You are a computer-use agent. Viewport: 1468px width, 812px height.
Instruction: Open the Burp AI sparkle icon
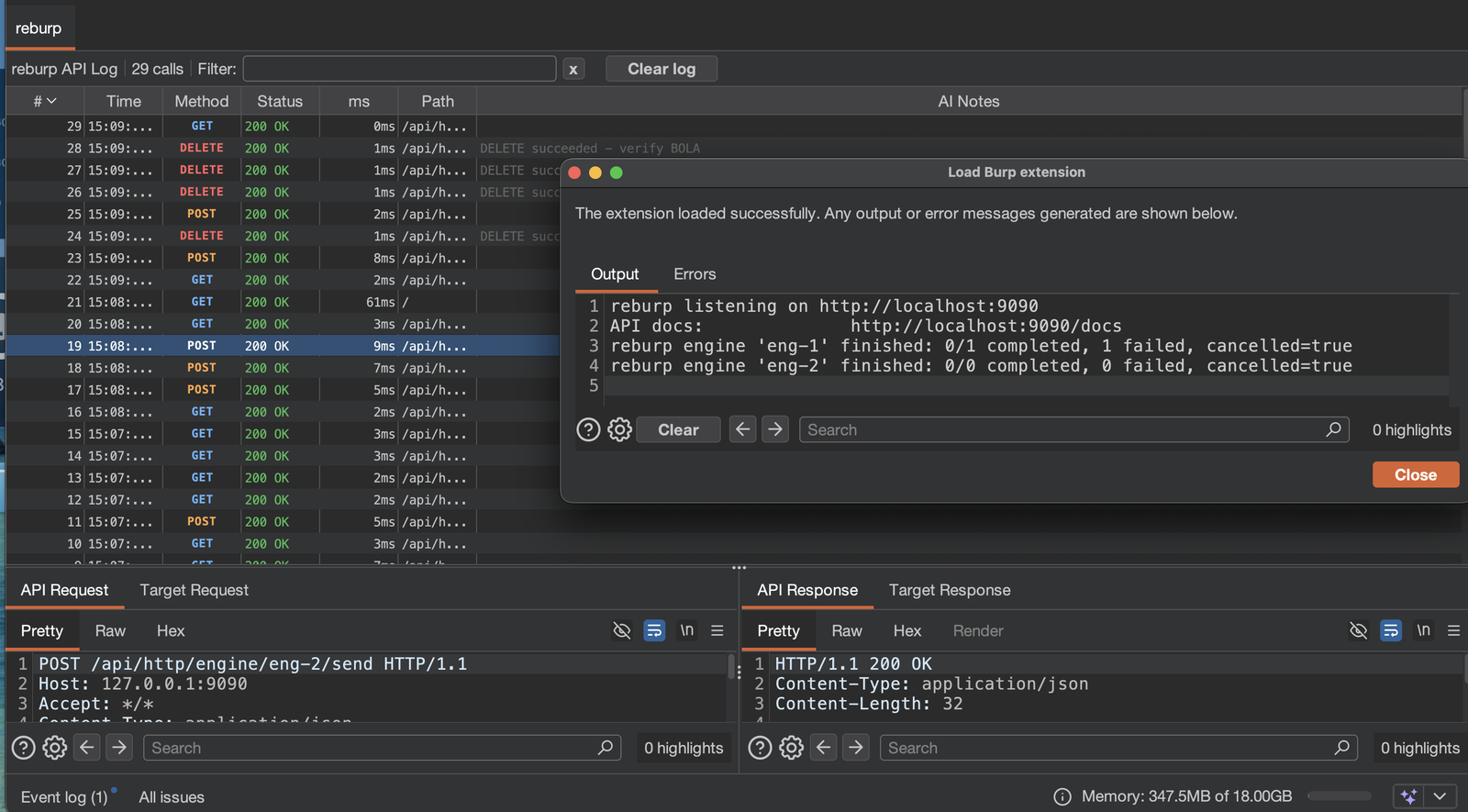(1408, 796)
